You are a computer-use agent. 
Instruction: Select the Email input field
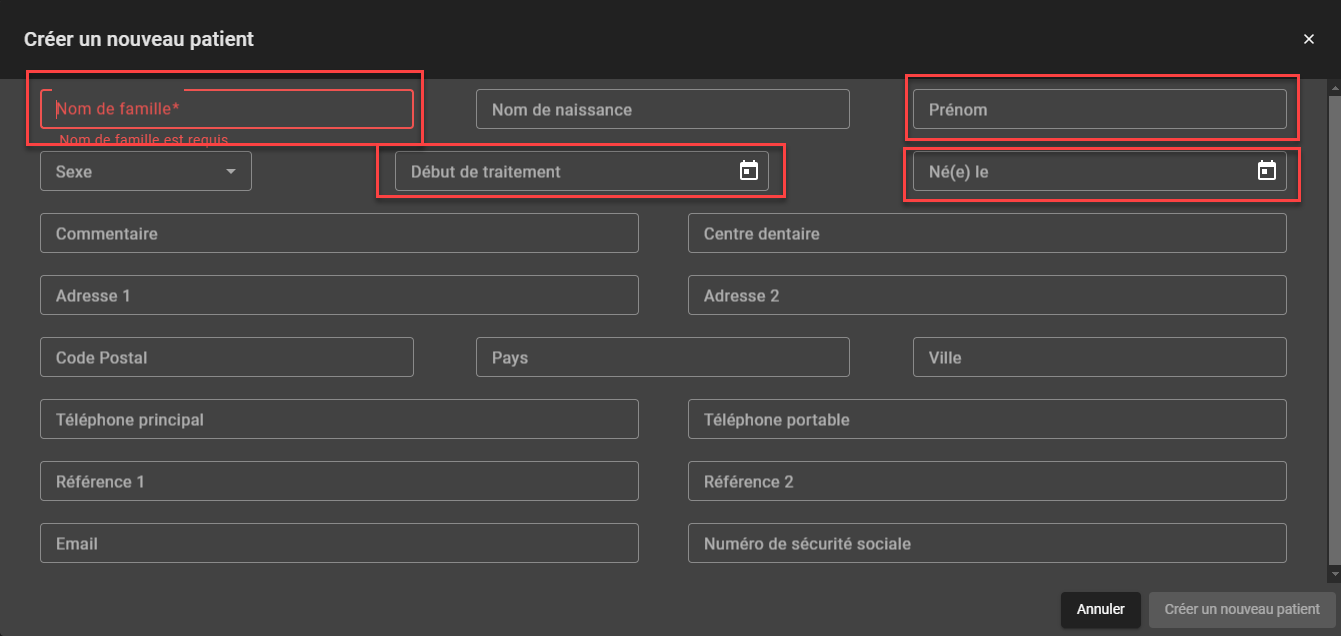point(339,543)
